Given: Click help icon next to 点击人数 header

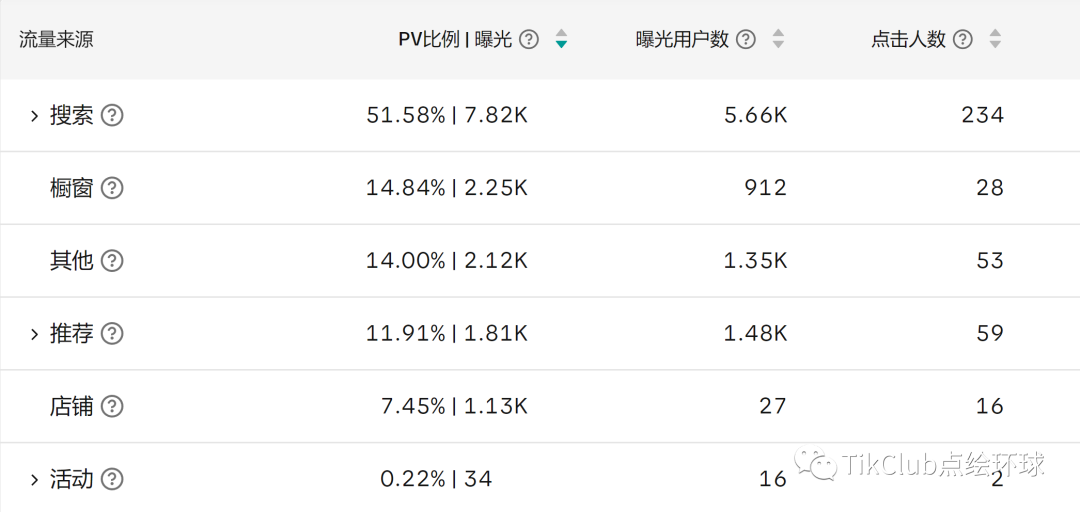Looking at the screenshot, I should [x=963, y=40].
